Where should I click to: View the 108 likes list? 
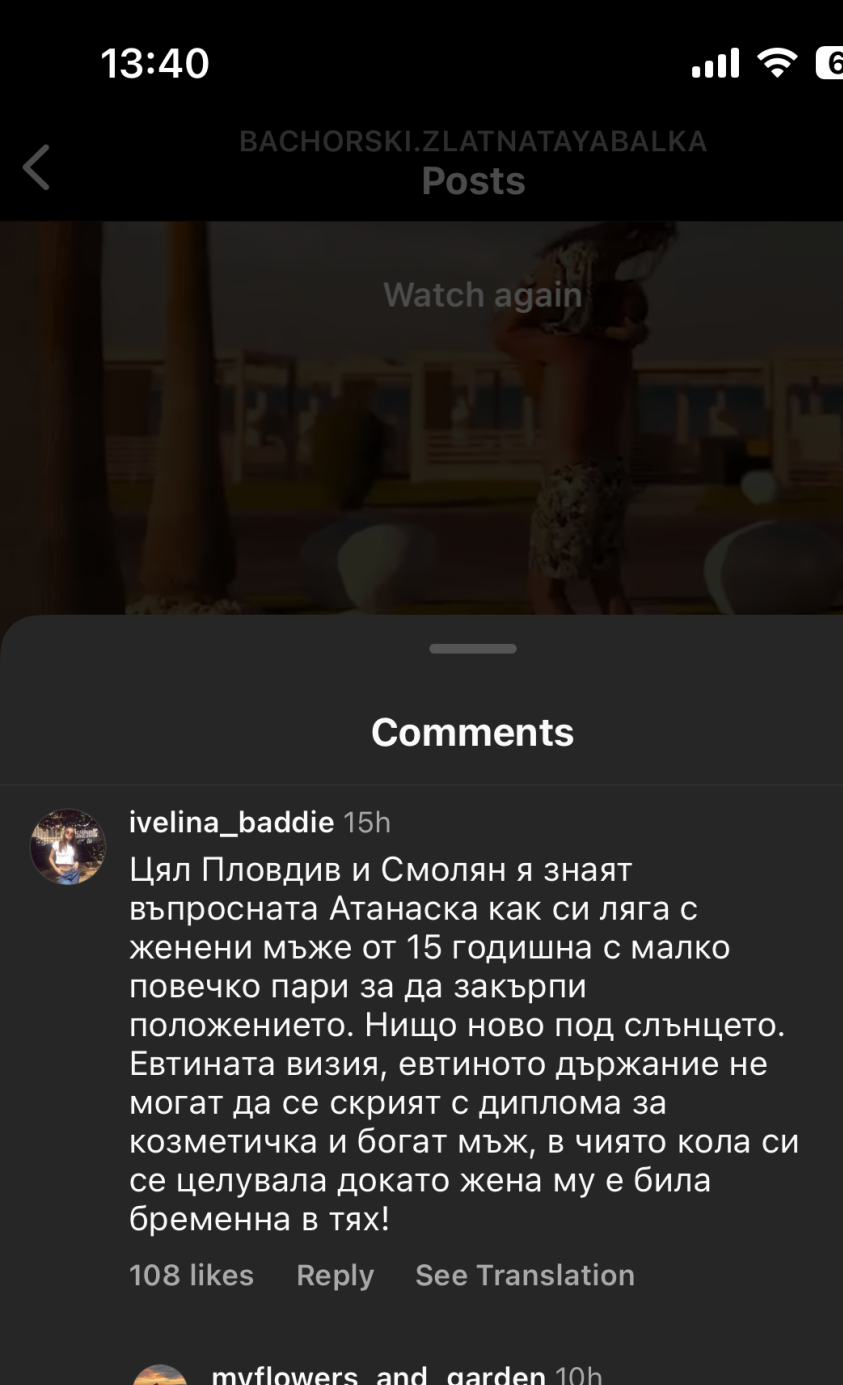(x=191, y=1275)
